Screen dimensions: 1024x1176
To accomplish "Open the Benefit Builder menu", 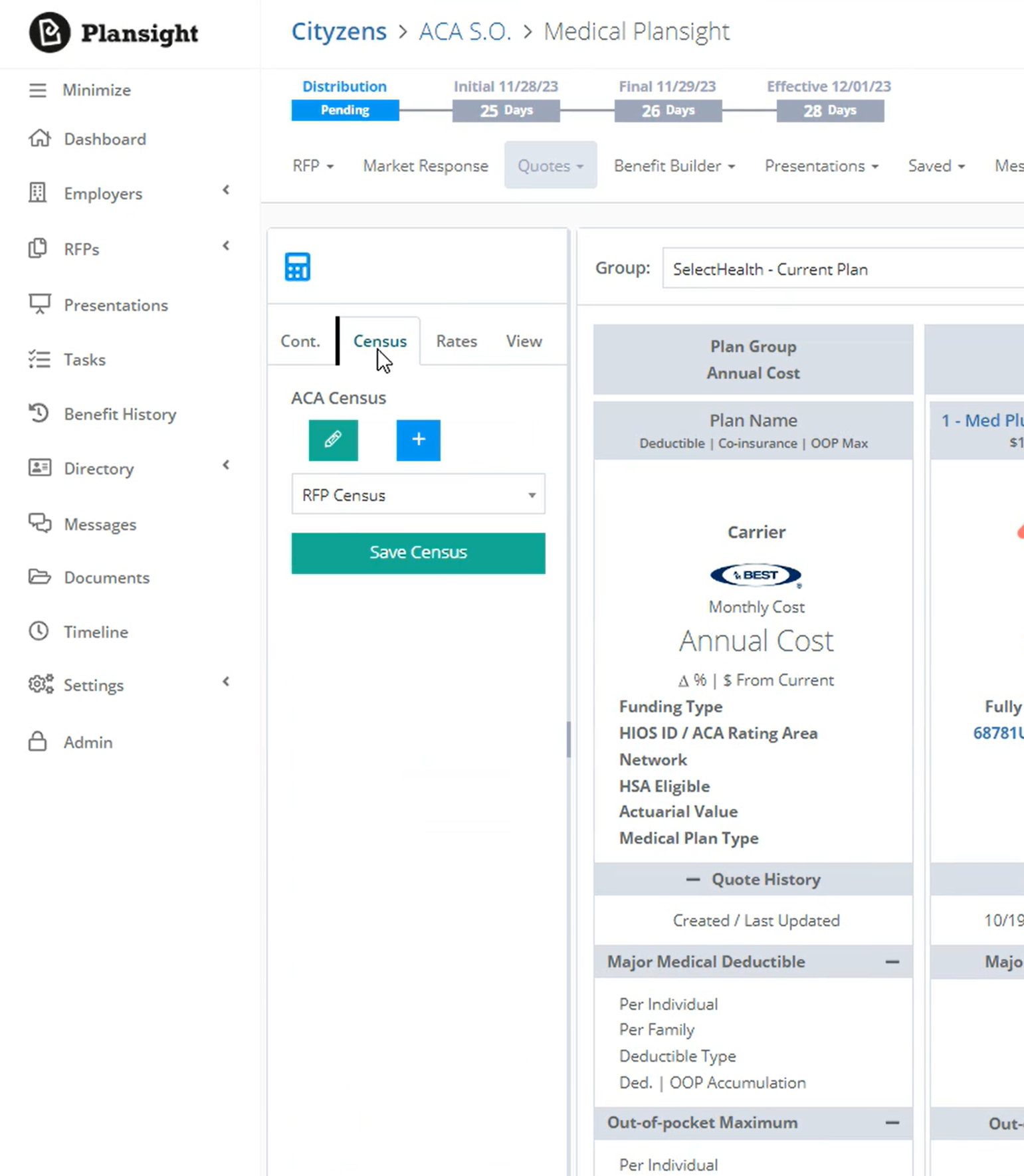I will [674, 165].
